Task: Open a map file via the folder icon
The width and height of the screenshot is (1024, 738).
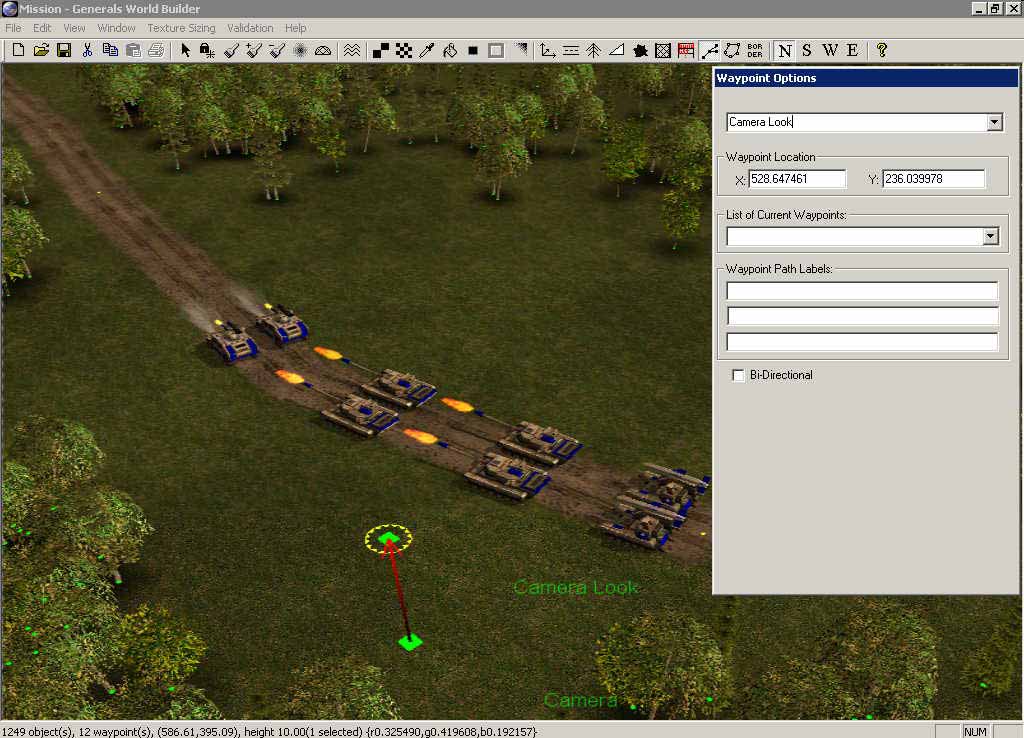Action: tap(41, 50)
